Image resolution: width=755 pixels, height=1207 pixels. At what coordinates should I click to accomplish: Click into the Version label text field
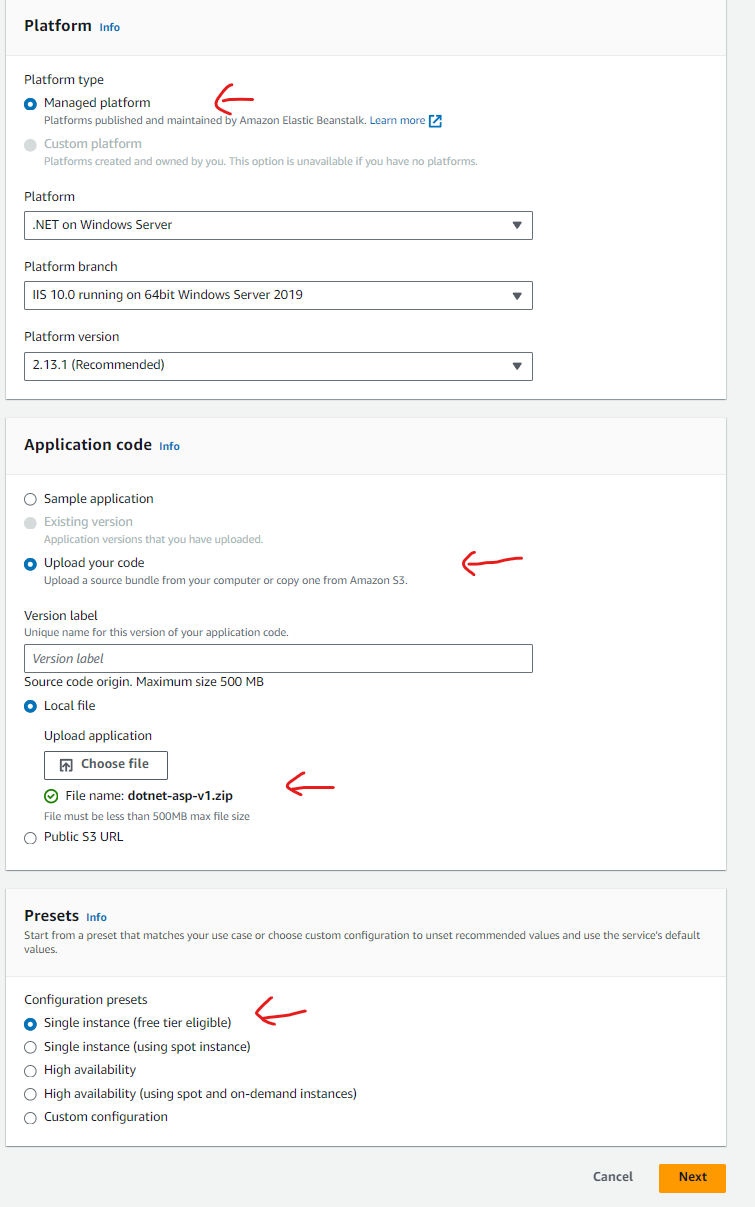[x=278, y=659]
